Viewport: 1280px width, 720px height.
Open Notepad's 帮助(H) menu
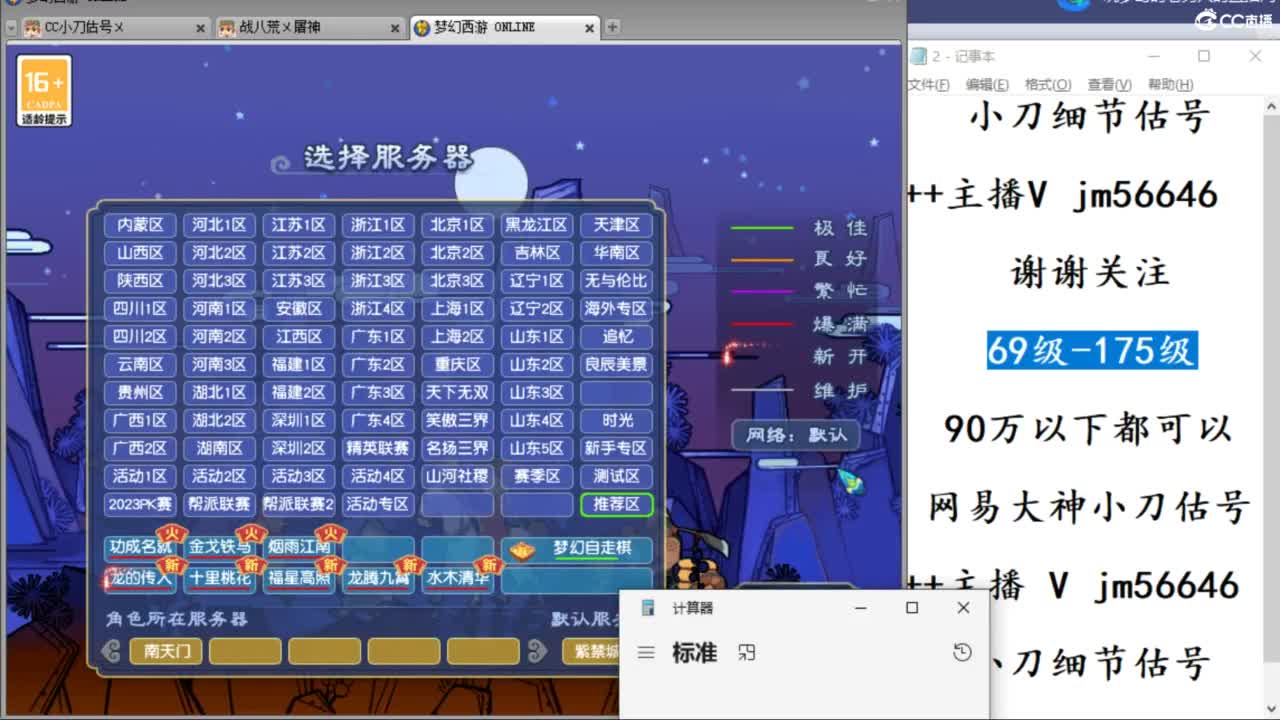(1170, 85)
